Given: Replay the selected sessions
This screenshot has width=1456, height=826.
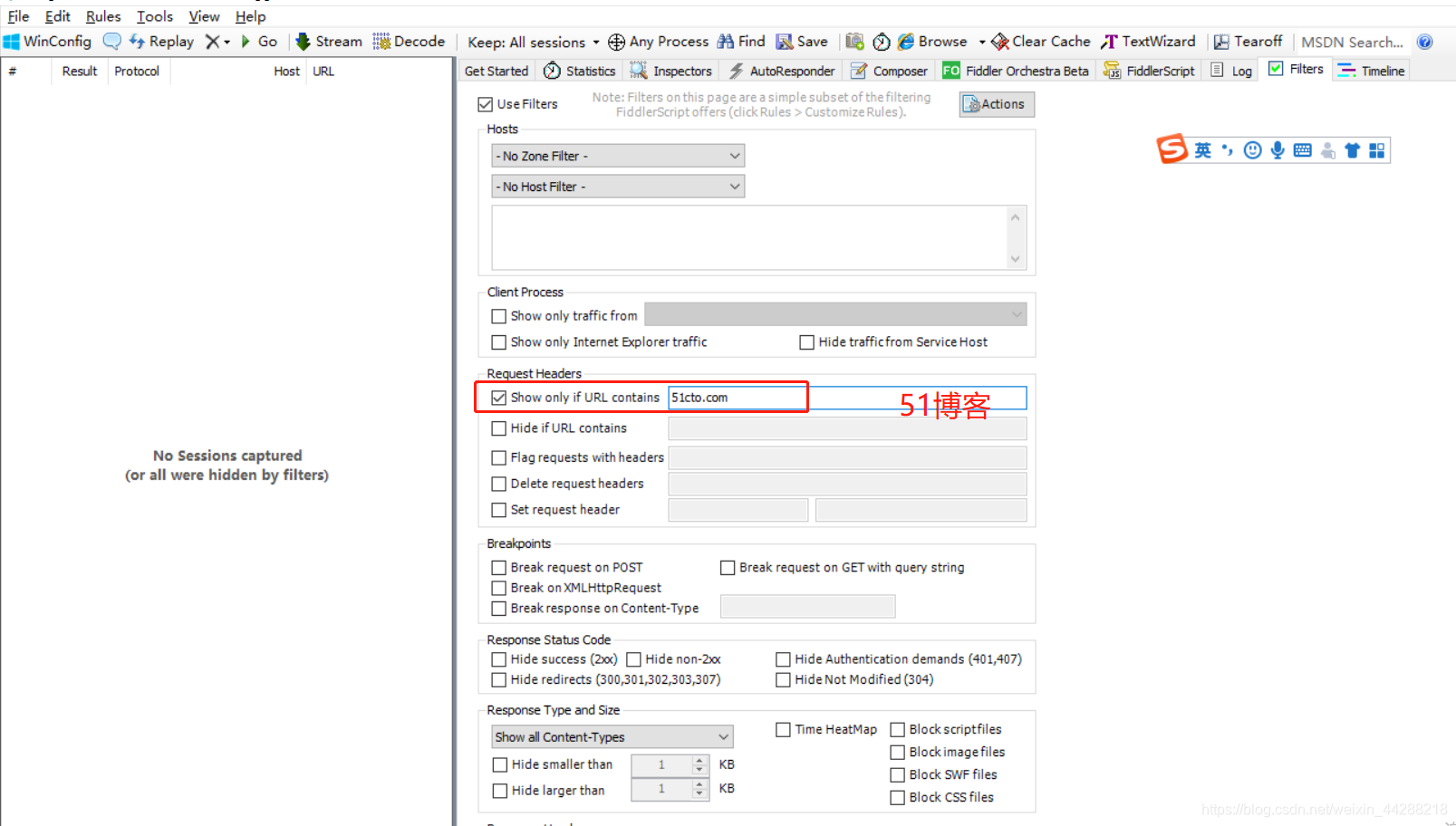Looking at the screenshot, I should click(x=161, y=42).
